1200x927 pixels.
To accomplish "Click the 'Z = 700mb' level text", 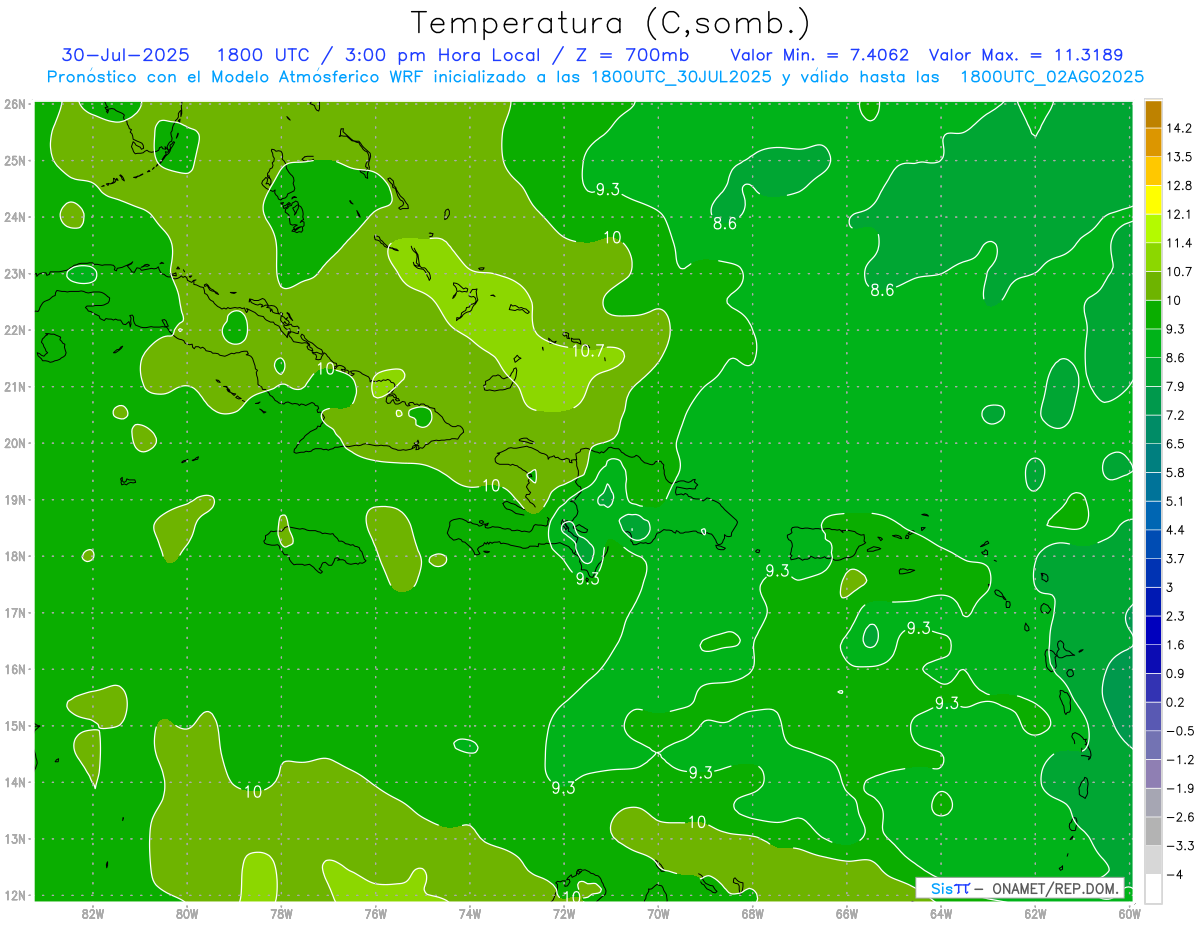I will (x=629, y=55).
